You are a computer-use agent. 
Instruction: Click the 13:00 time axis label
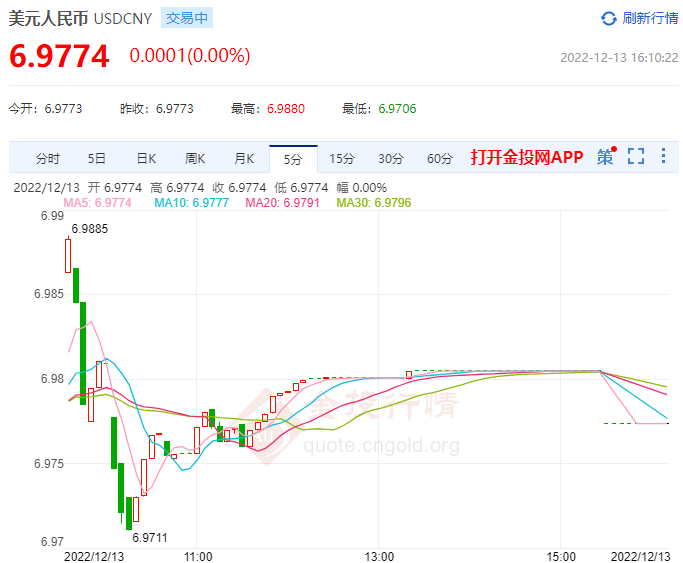tap(379, 556)
